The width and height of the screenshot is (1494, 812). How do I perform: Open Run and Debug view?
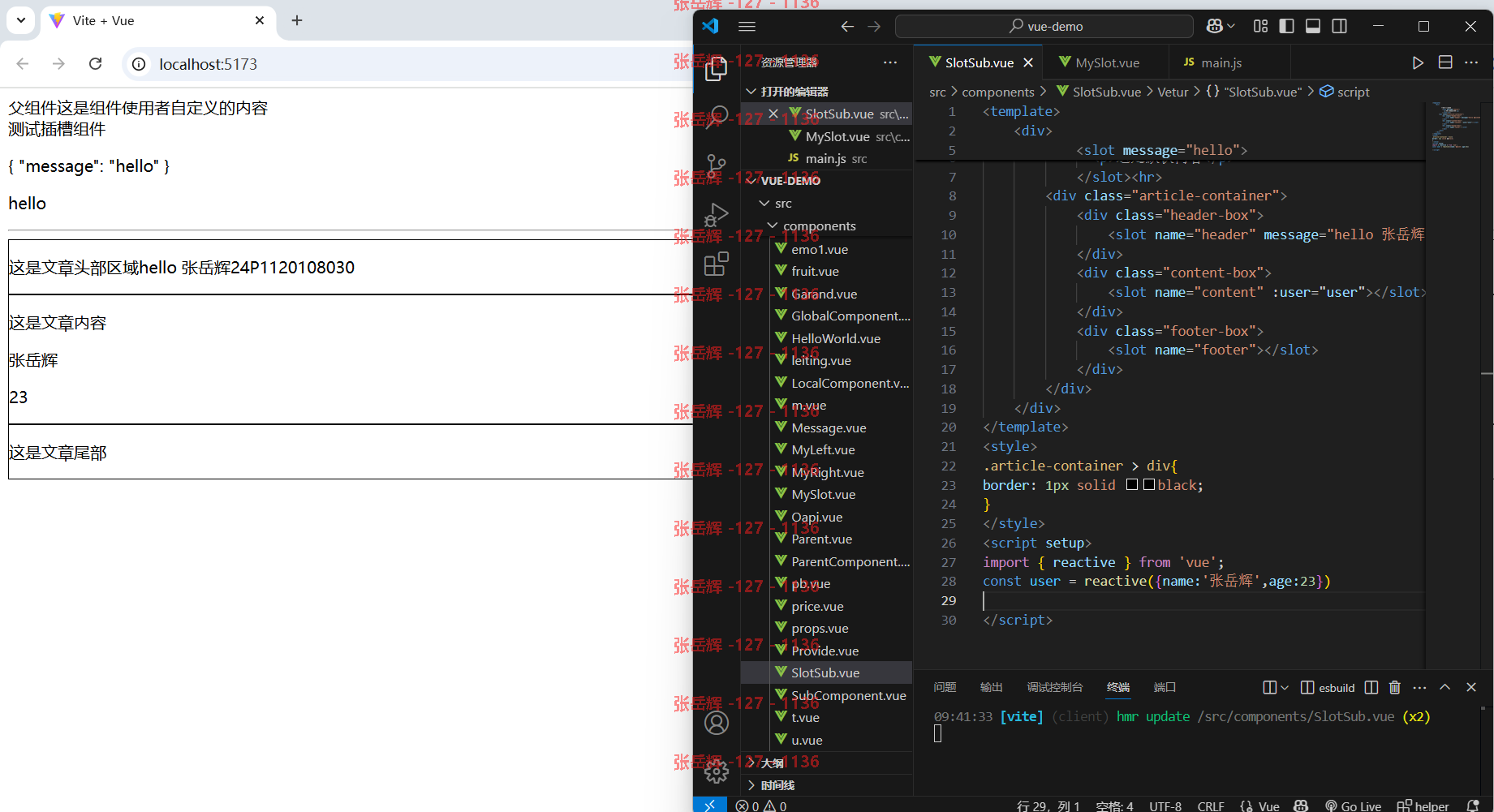(716, 215)
